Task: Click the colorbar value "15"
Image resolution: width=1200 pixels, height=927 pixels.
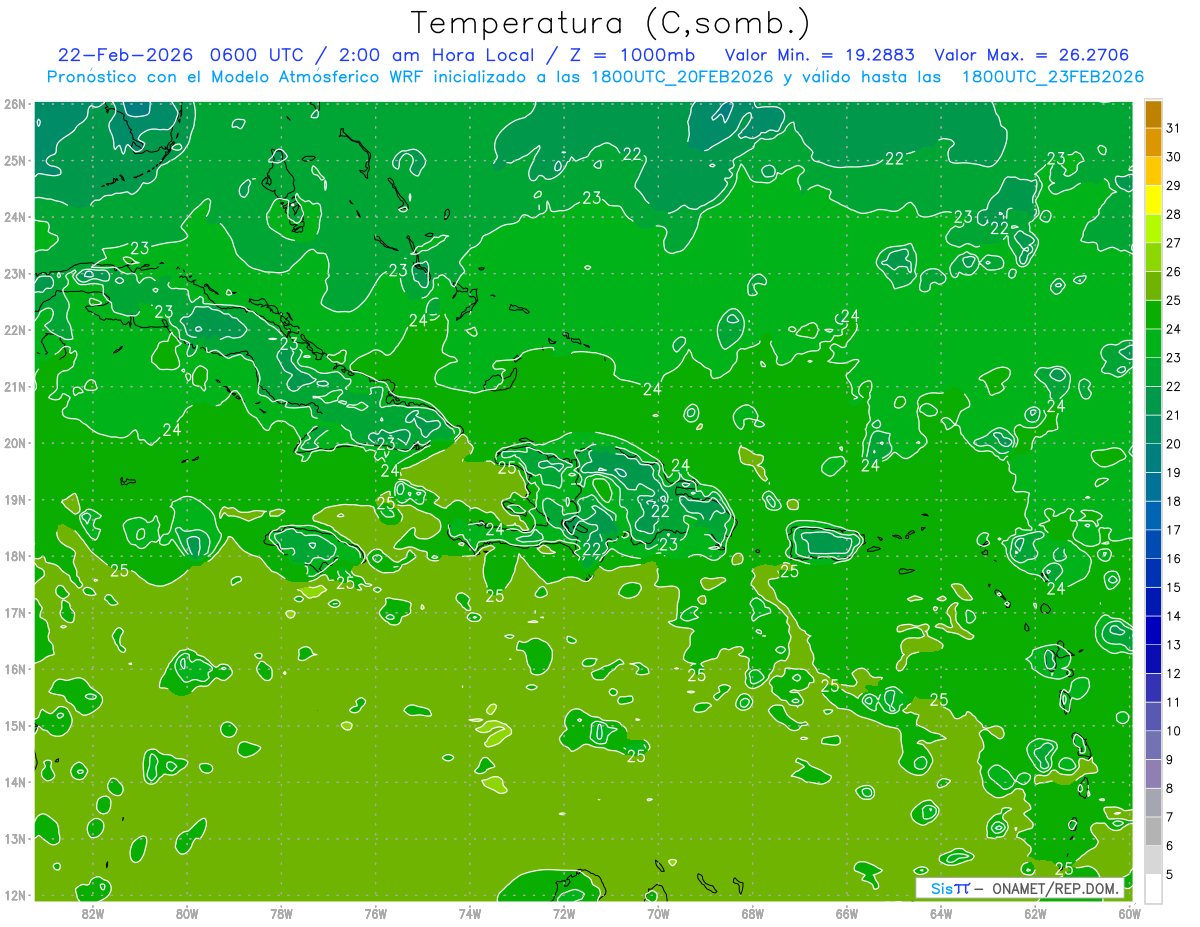Action: (1174, 587)
